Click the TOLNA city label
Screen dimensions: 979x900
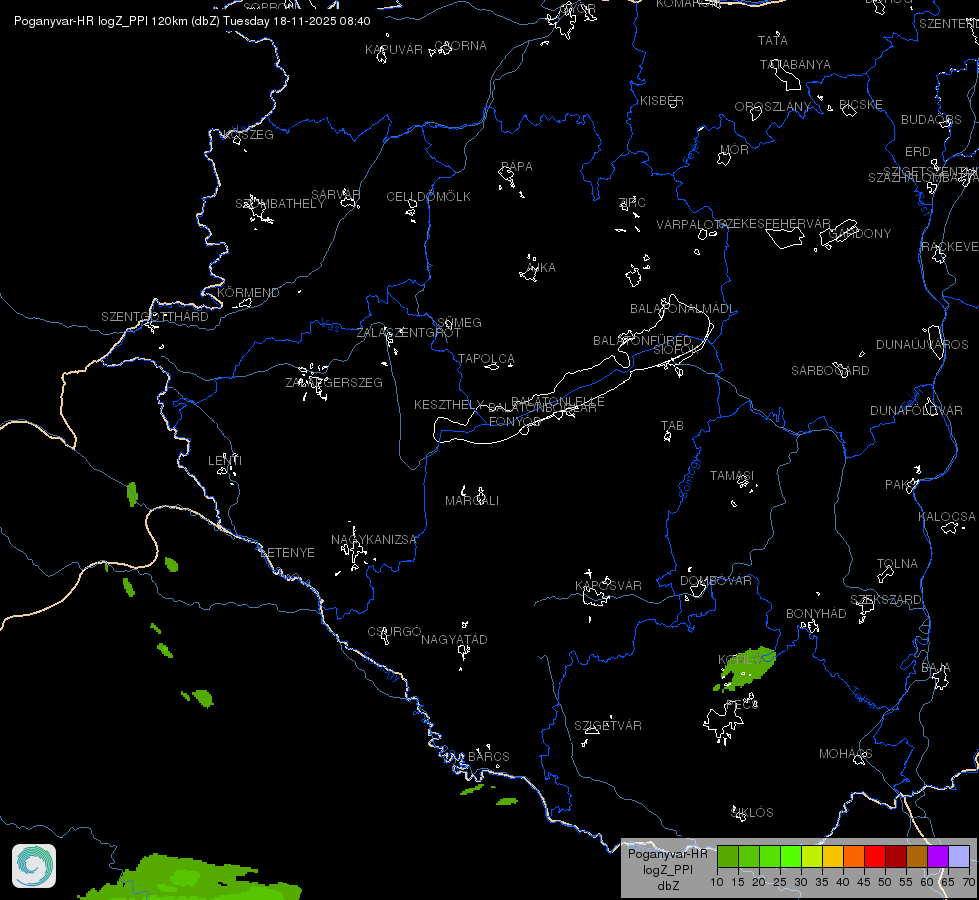pos(897,563)
